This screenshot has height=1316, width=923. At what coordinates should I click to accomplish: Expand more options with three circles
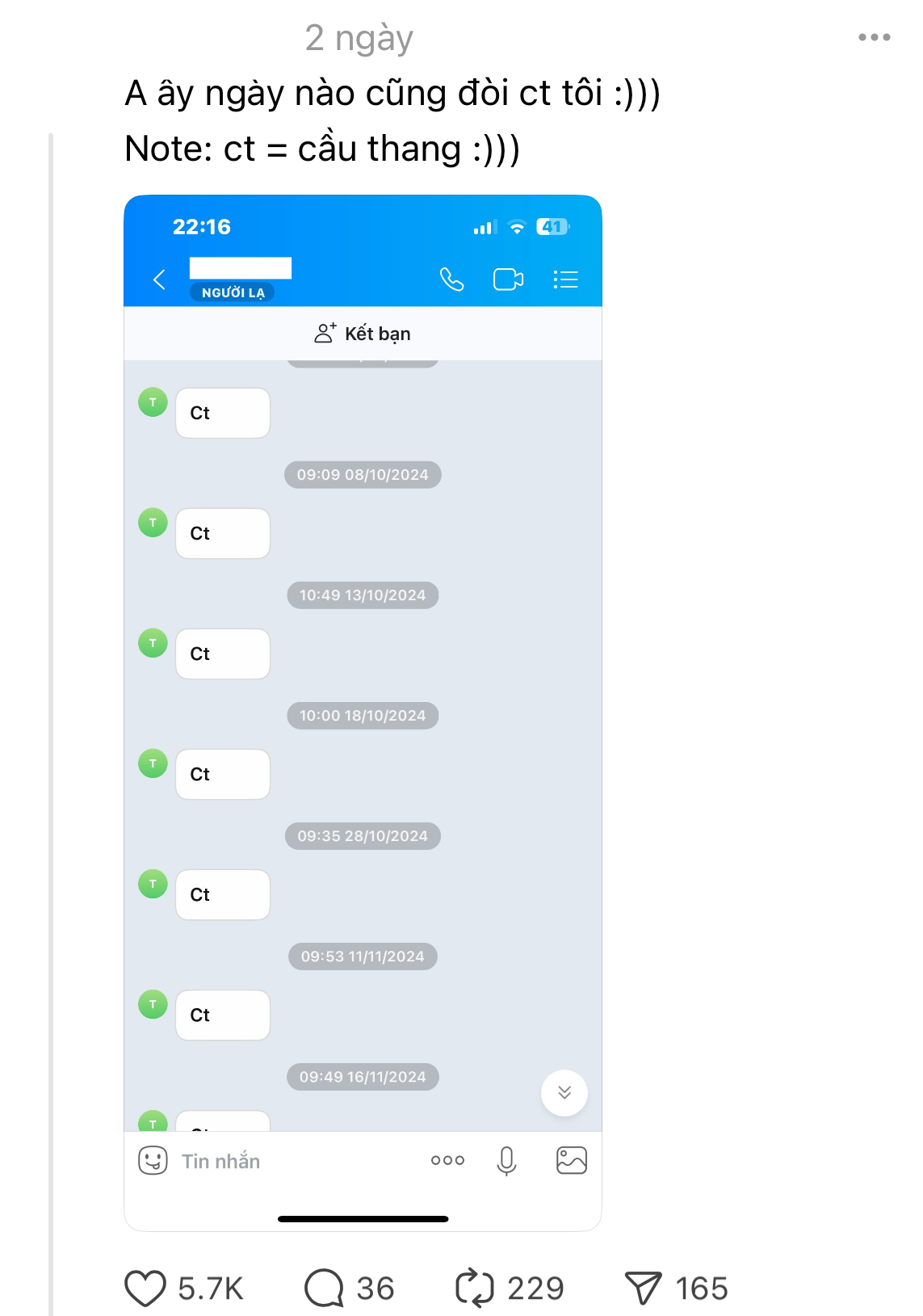tap(447, 1161)
